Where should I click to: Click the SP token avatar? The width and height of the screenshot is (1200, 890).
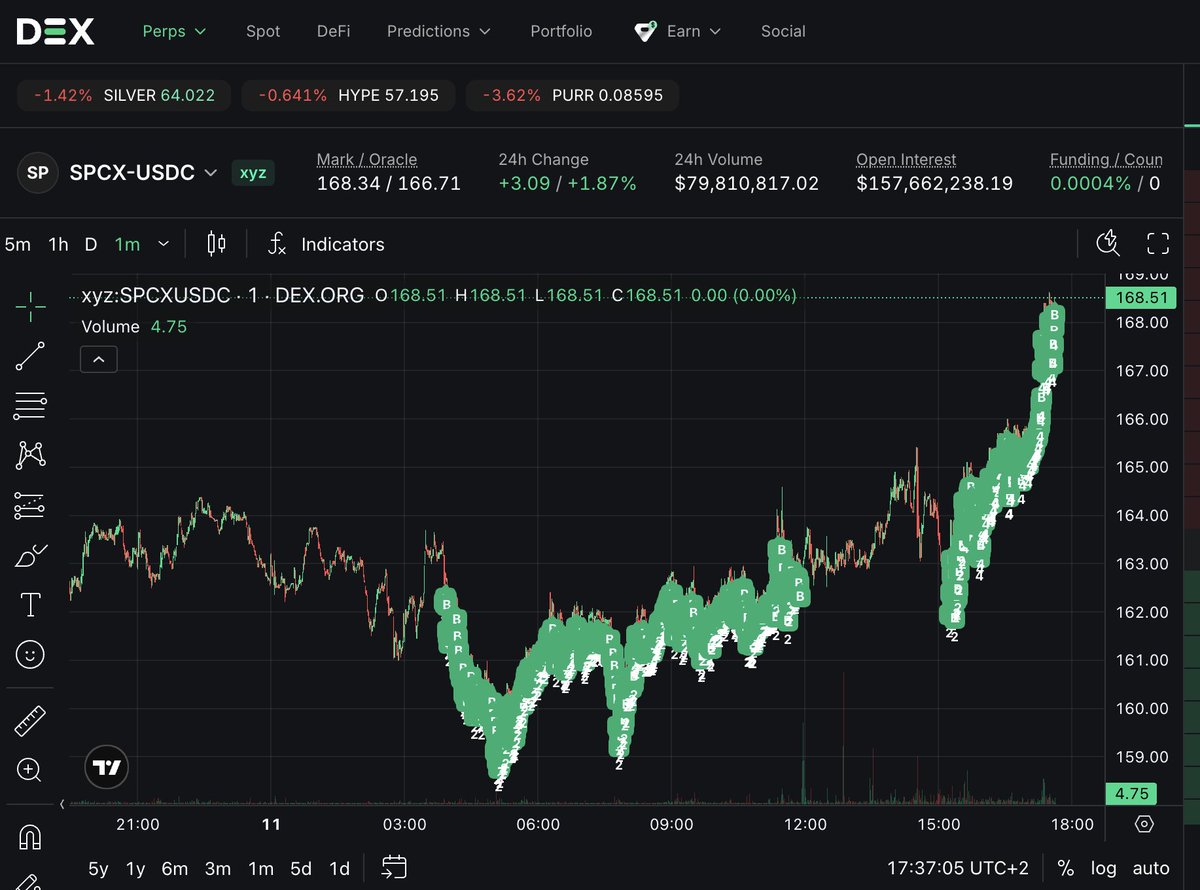[x=37, y=173]
